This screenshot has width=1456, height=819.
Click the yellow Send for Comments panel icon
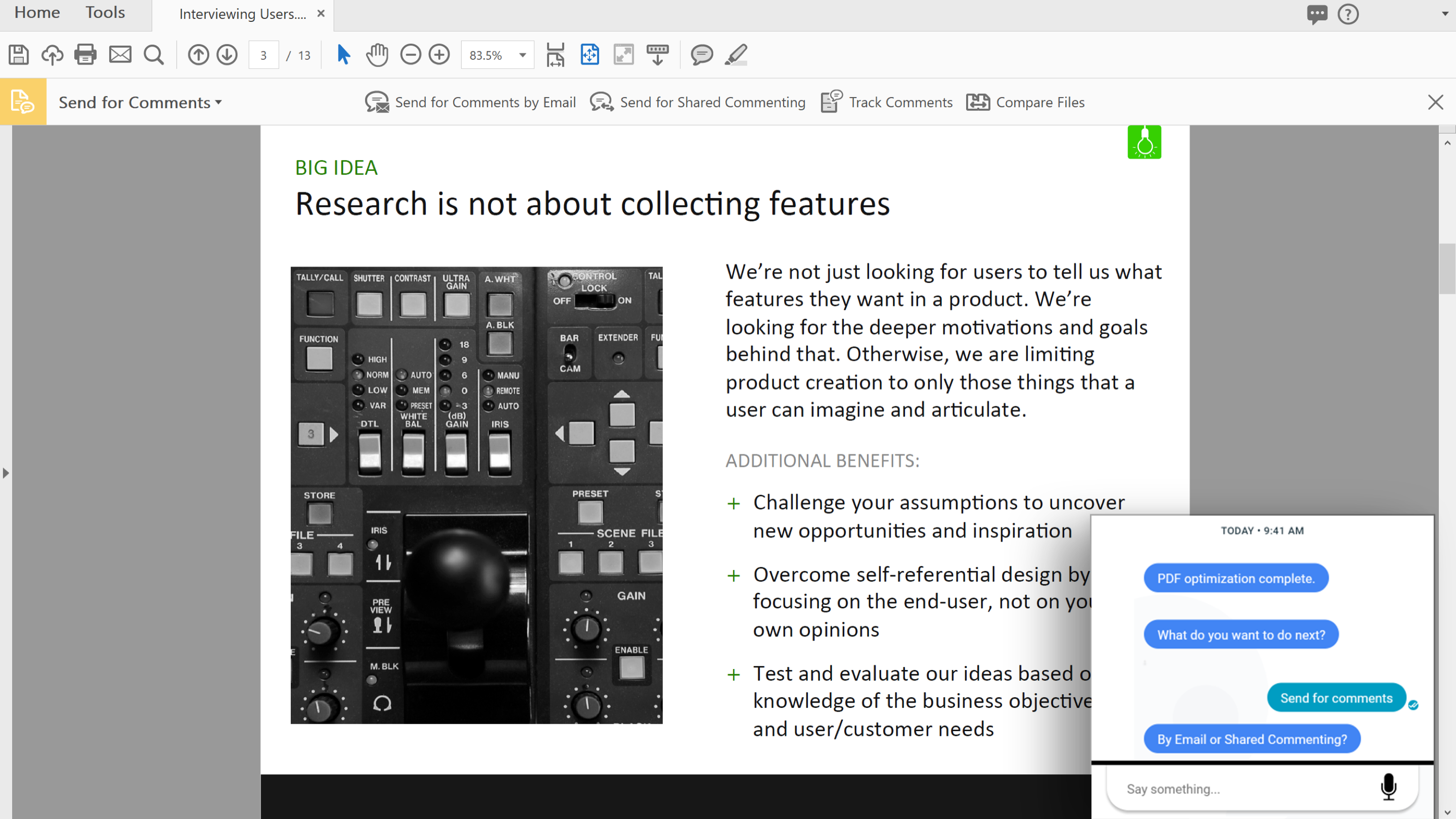[23, 102]
